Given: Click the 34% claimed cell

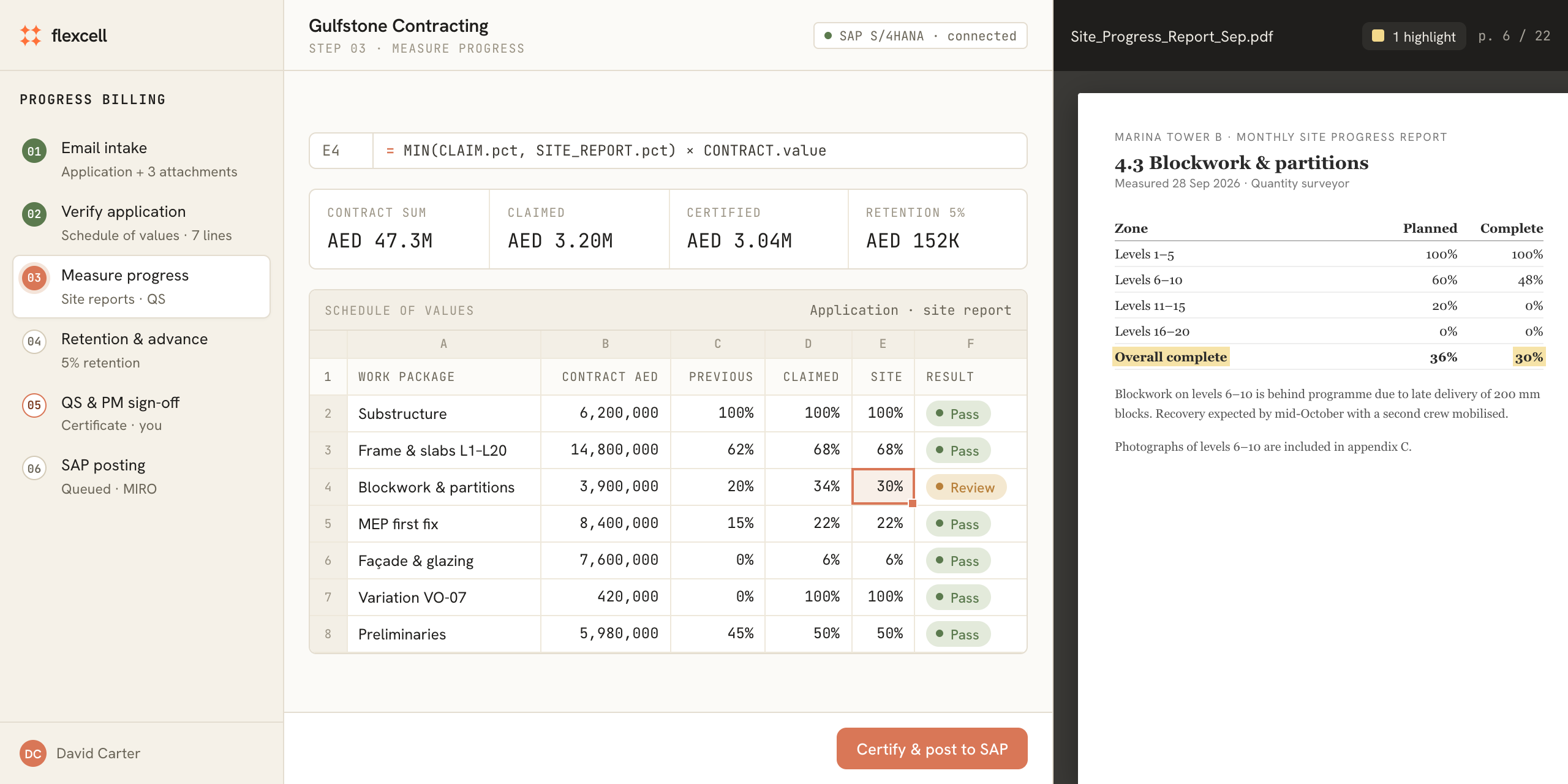Looking at the screenshot, I should (808, 487).
